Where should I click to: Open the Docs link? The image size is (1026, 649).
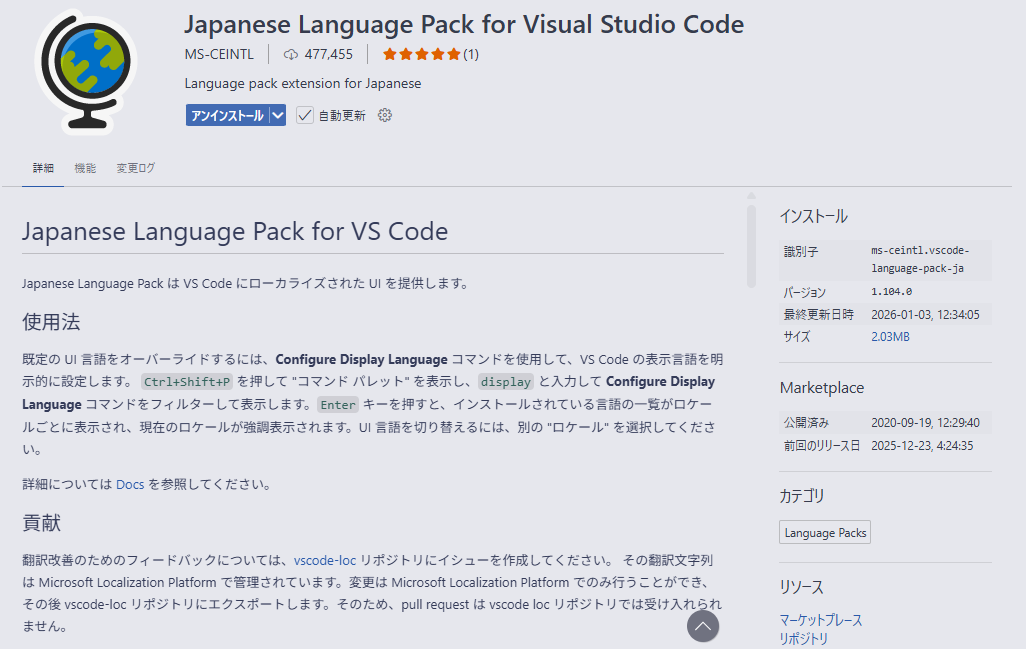(x=130, y=484)
